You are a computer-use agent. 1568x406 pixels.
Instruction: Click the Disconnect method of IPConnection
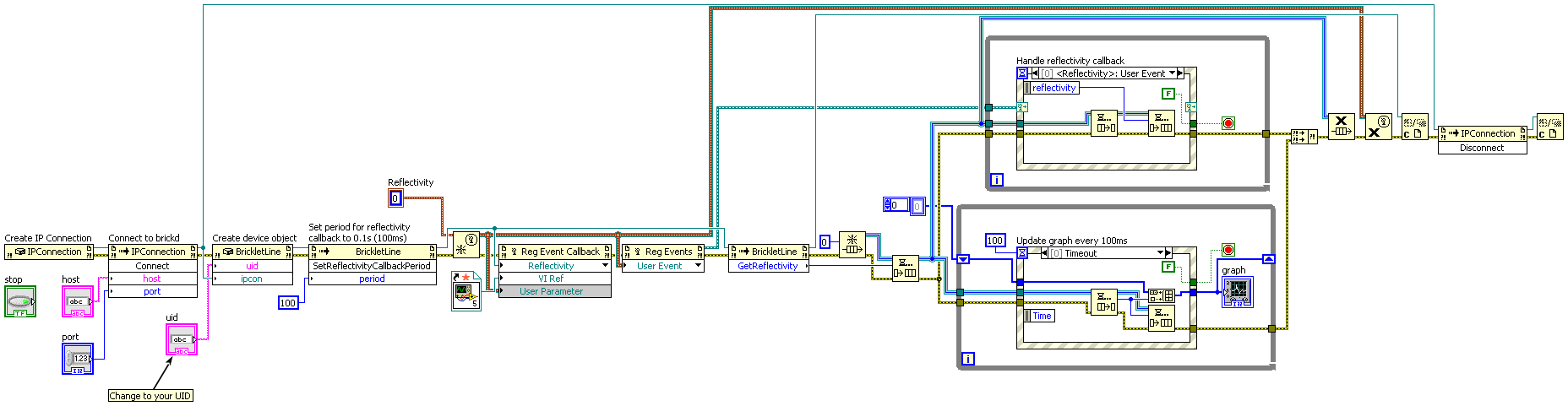[x=1482, y=148]
